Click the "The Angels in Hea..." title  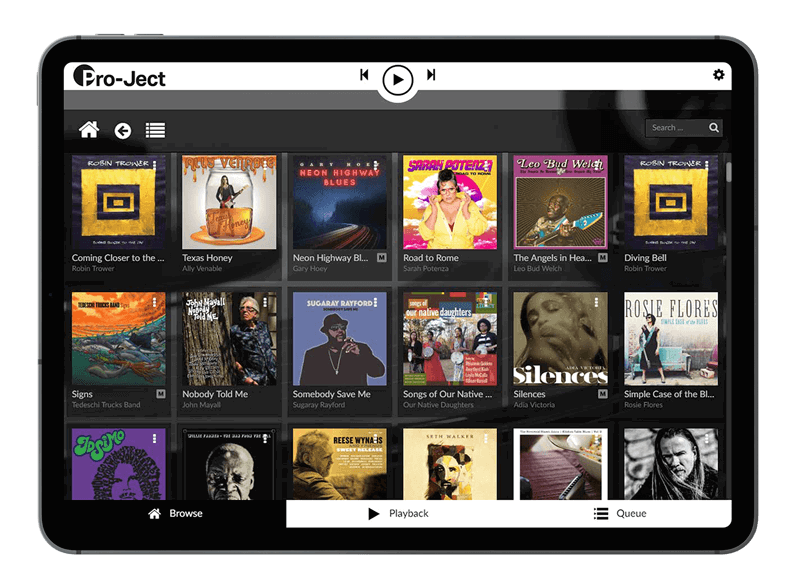tap(553, 258)
